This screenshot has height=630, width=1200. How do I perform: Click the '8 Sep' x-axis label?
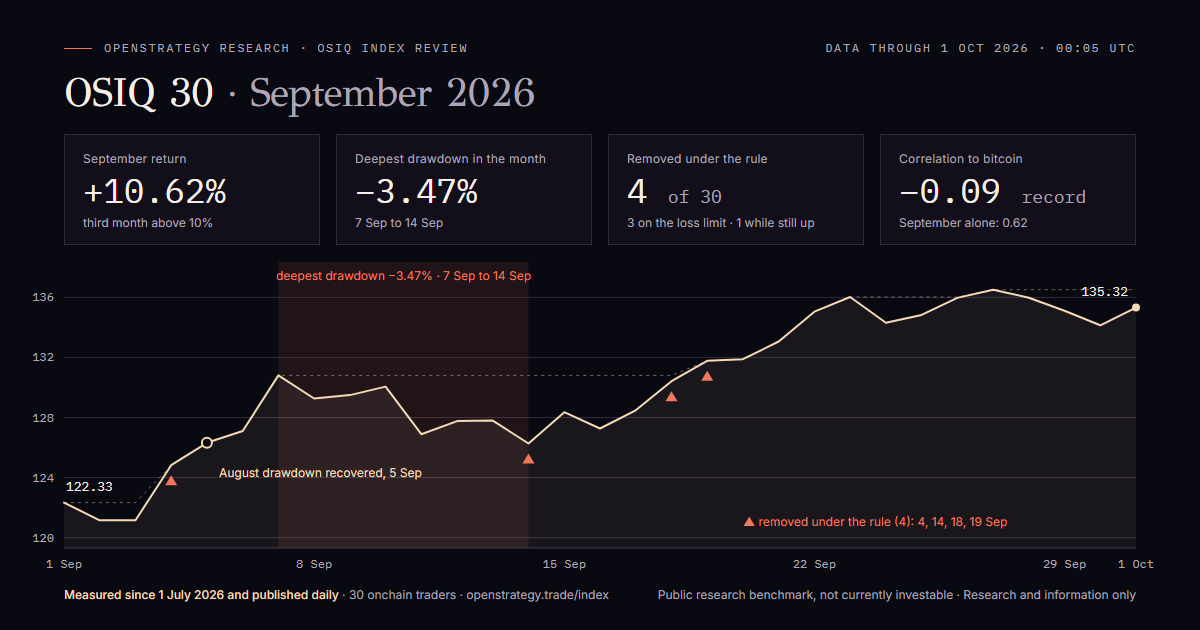click(x=314, y=564)
